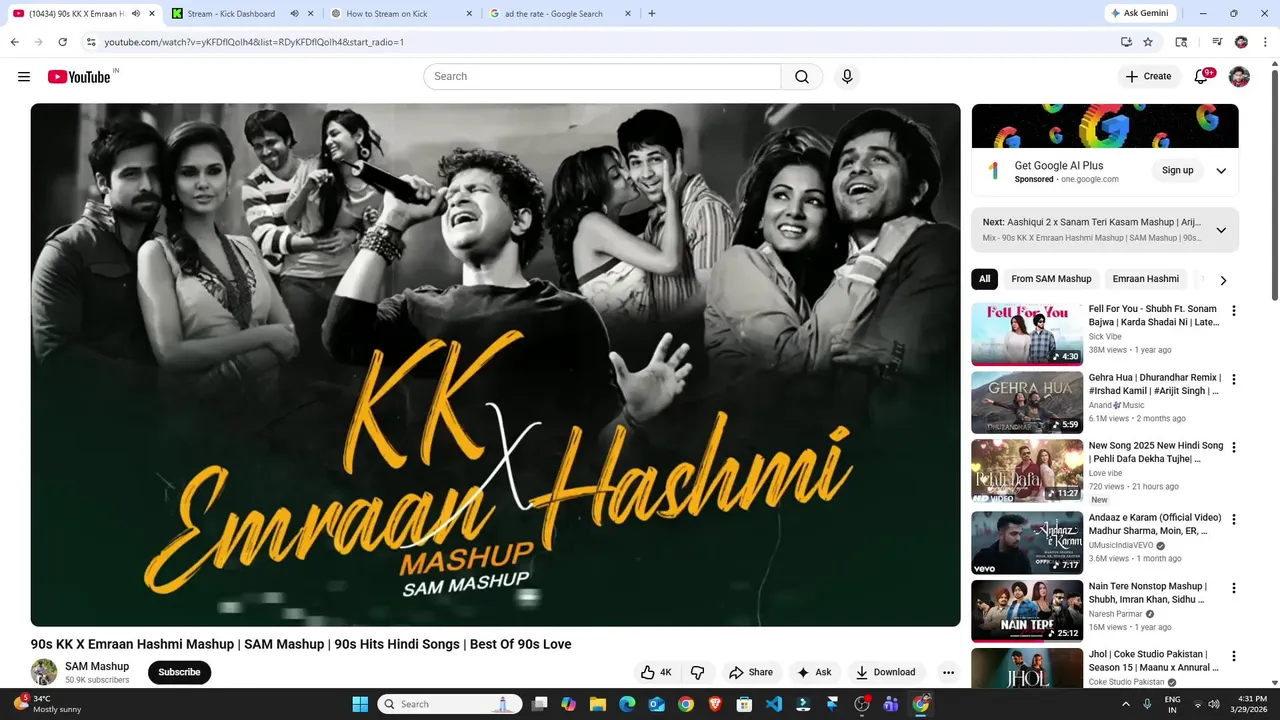Mute the YouTube tab audio
The image size is (1280, 720).
(x=136, y=14)
